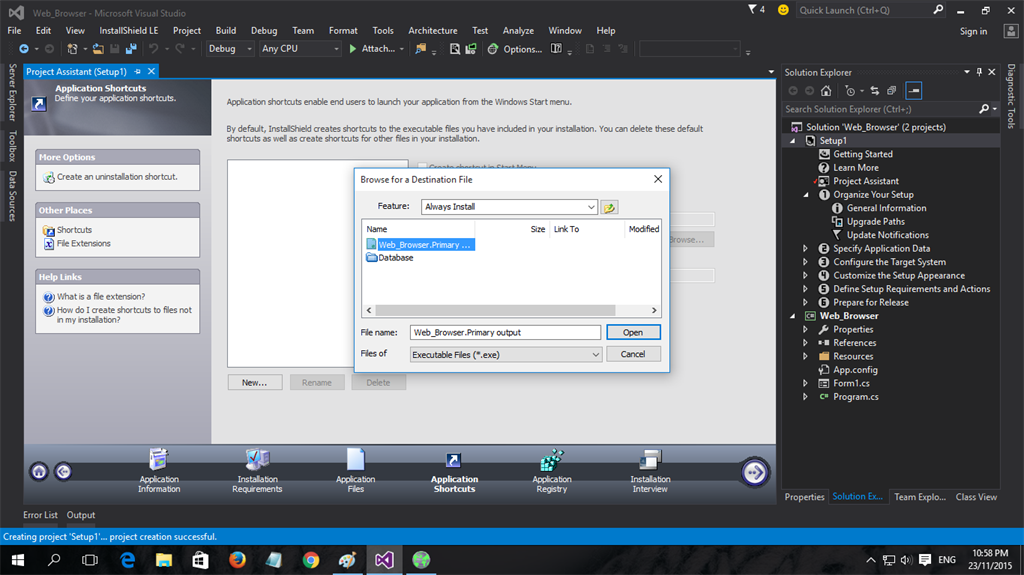Screen dimensions: 1024x575
Task: Select the Application Registry step icon
Action: [x=552, y=460]
